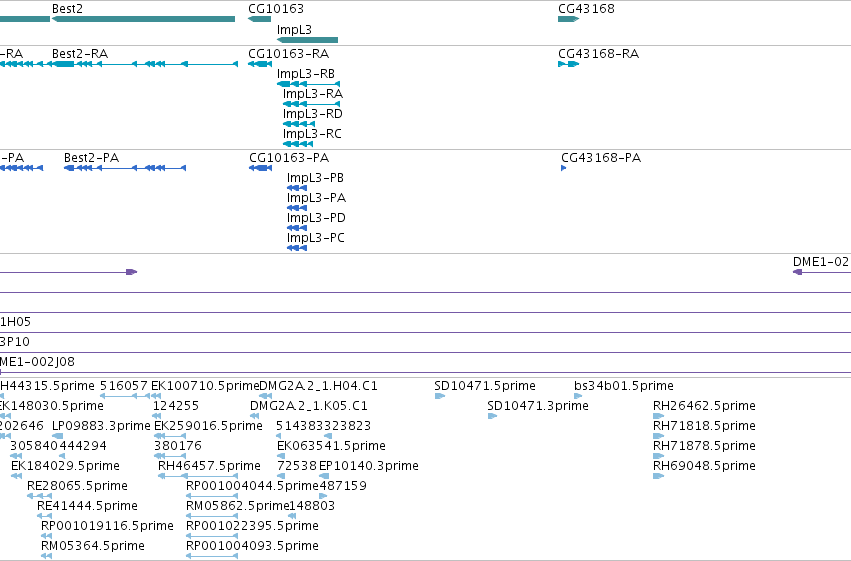This screenshot has width=851, height=561.
Task: Select the Best2-PA protein feature
Action: click(125, 168)
